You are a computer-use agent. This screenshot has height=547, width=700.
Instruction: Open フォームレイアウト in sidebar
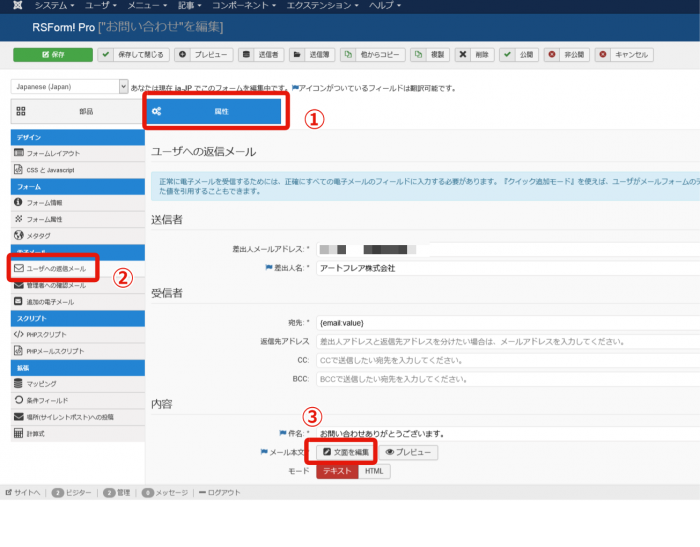click(x=78, y=153)
